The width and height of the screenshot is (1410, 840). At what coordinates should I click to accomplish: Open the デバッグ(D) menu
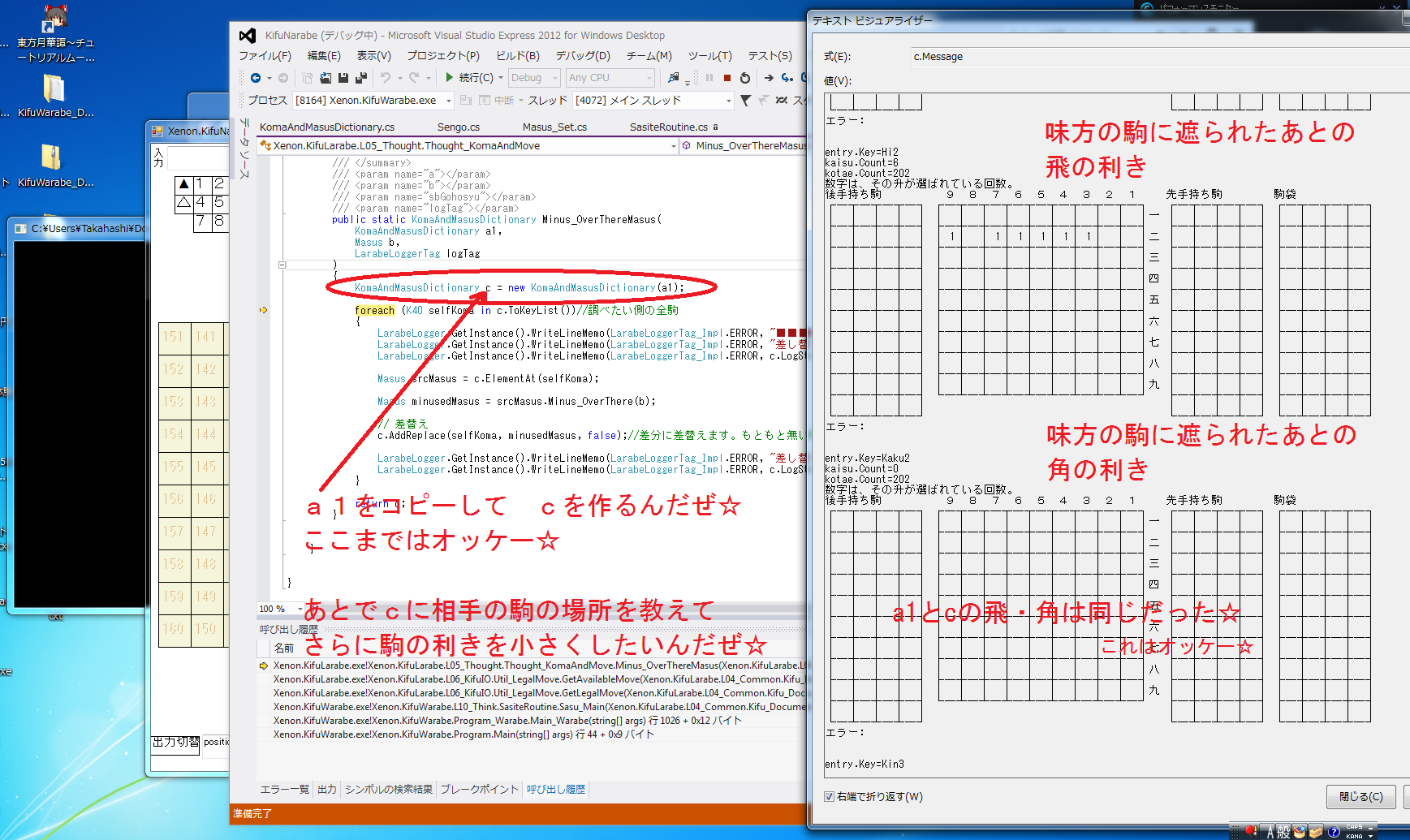pos(583,56)
